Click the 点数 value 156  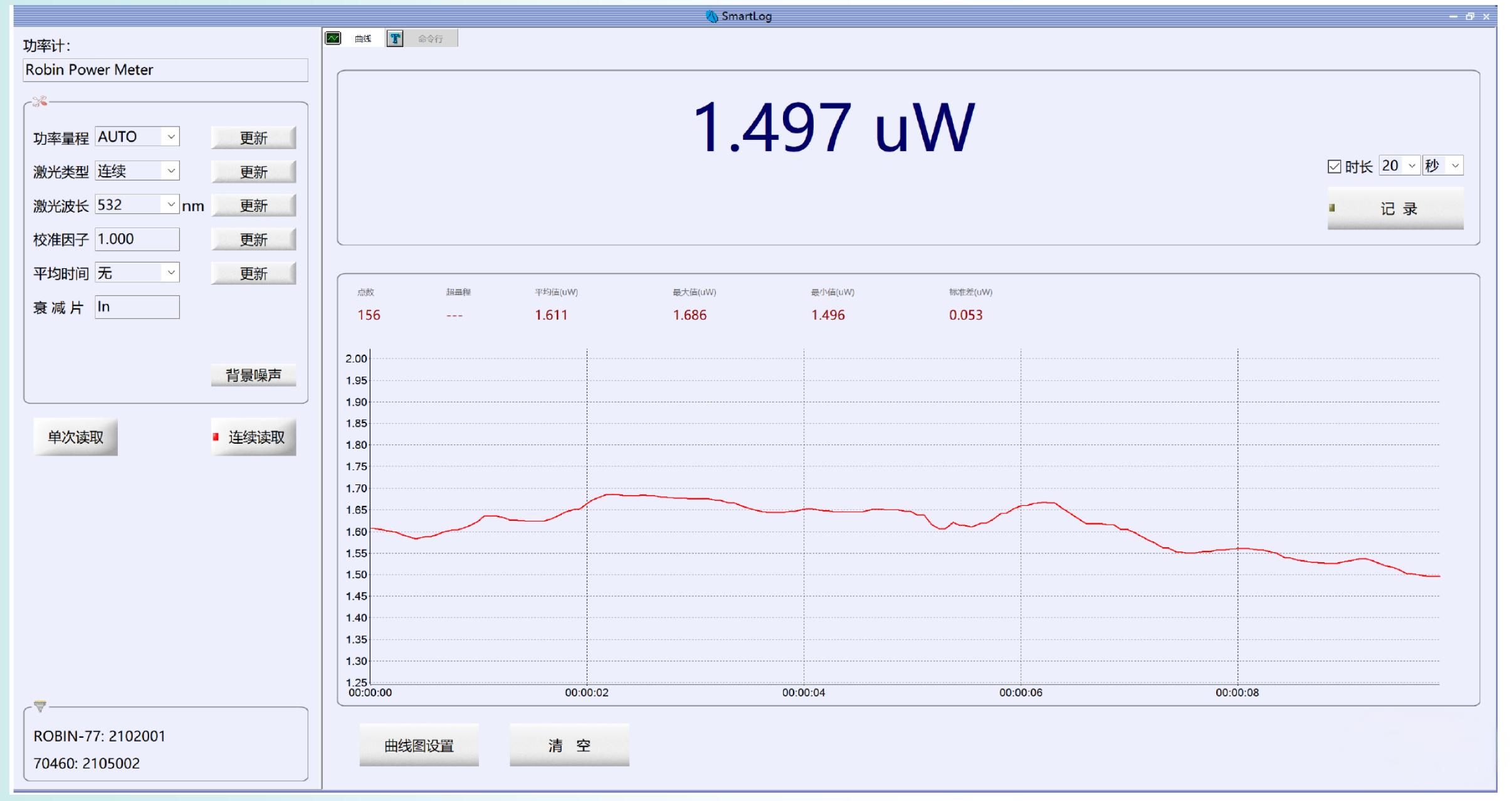click(x=369, y=315)
